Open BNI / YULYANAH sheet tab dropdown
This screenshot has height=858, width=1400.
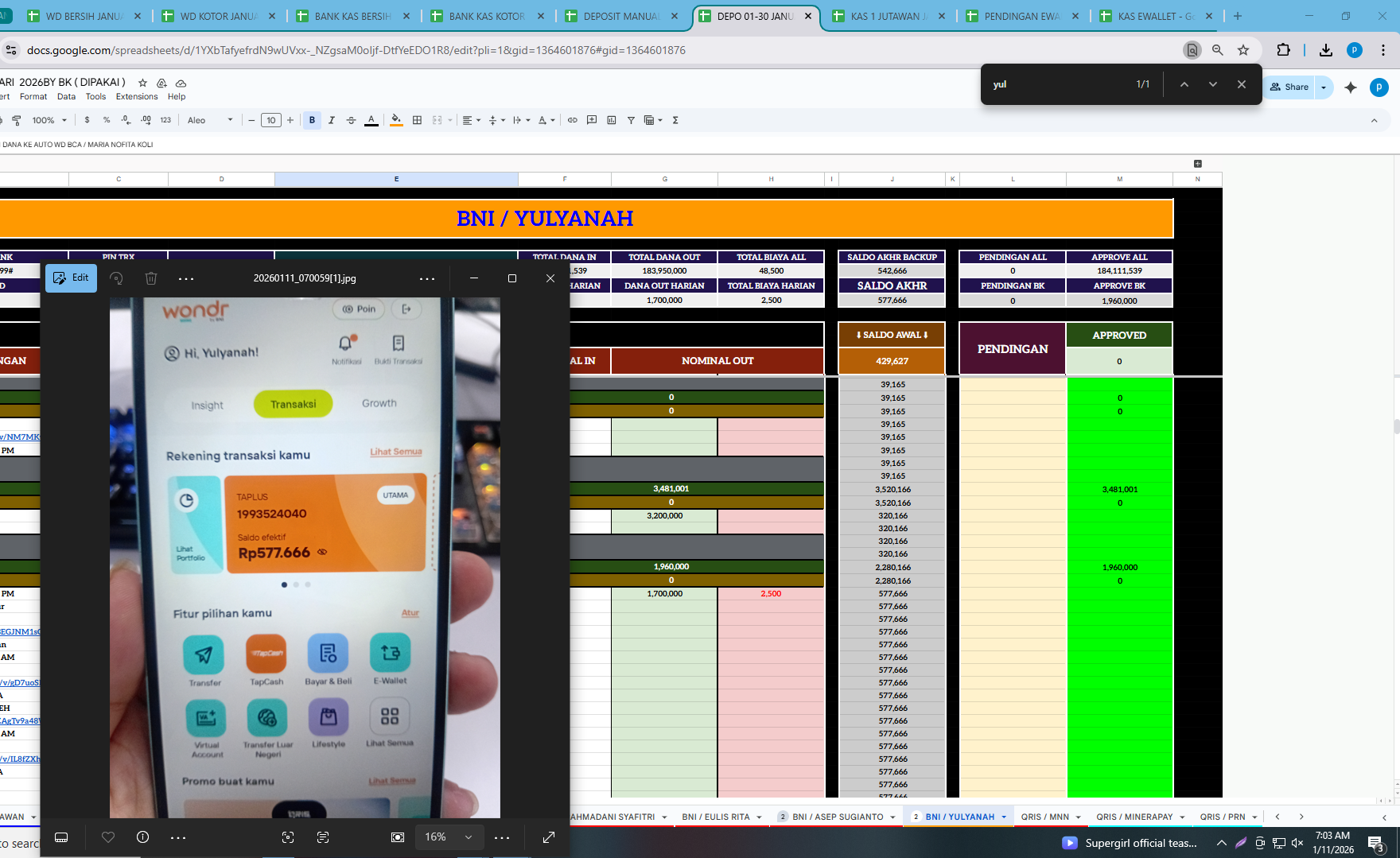coord(1004,817)
